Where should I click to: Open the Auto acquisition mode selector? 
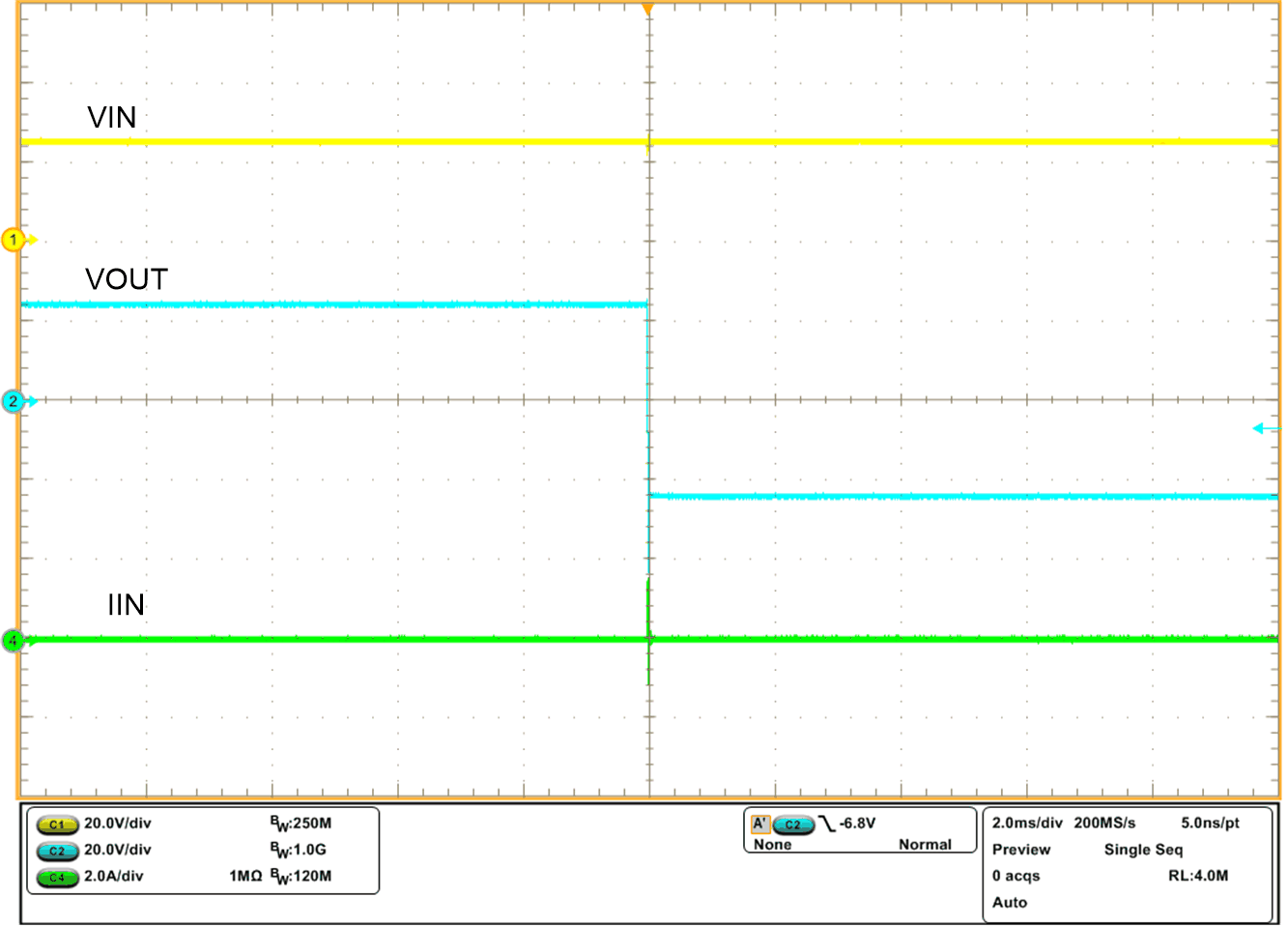[x=1010, y=903]
